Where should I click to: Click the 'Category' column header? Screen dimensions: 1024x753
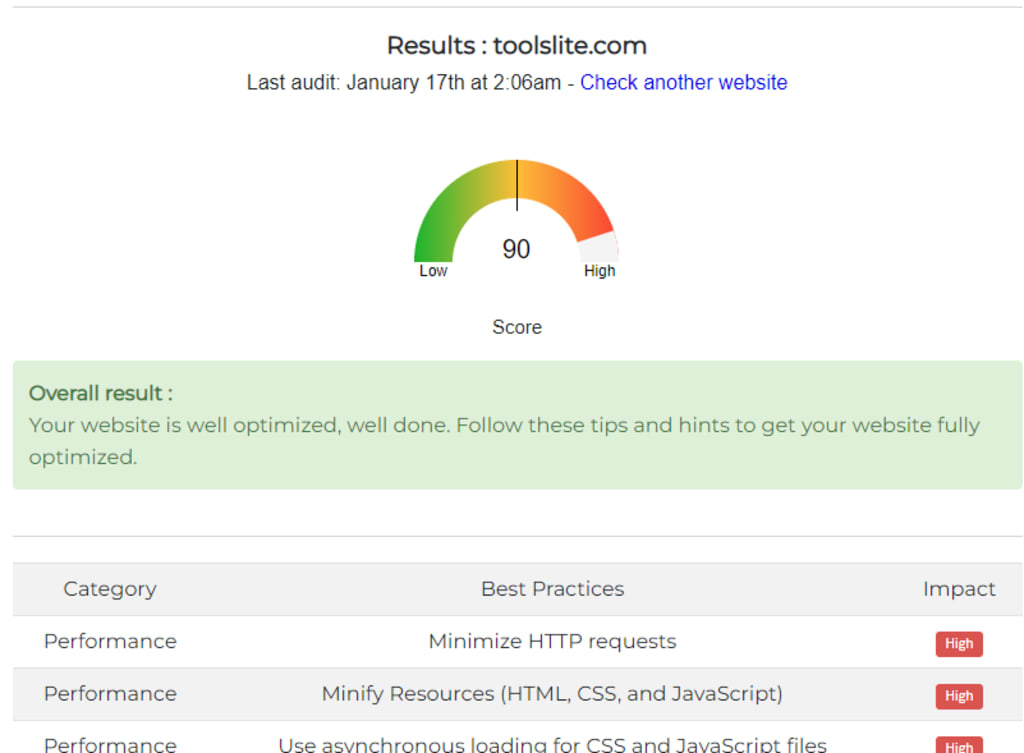pyautogui.click(x=110, y=589)
